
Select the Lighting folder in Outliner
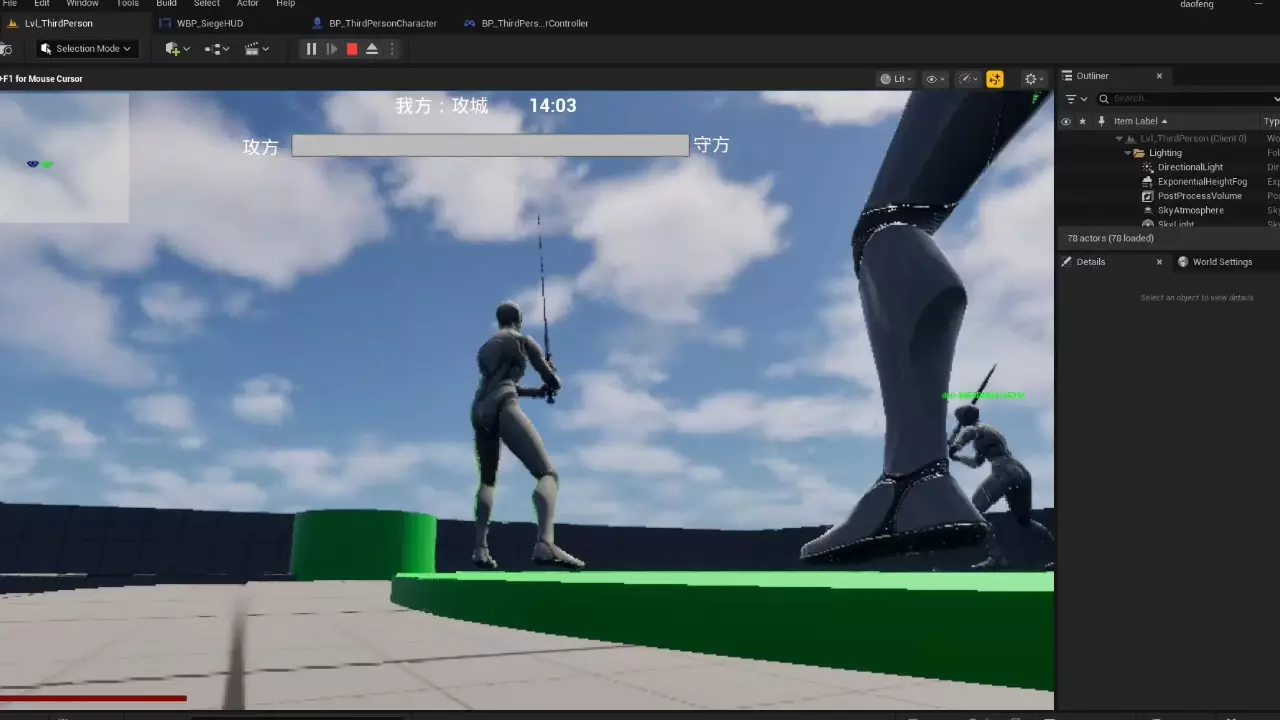[x=1165, y=153]
